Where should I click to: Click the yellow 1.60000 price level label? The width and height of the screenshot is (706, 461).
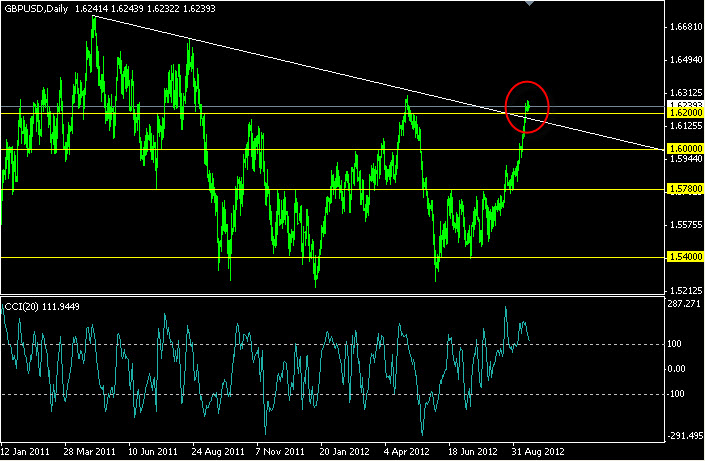(x=686, y=149)
